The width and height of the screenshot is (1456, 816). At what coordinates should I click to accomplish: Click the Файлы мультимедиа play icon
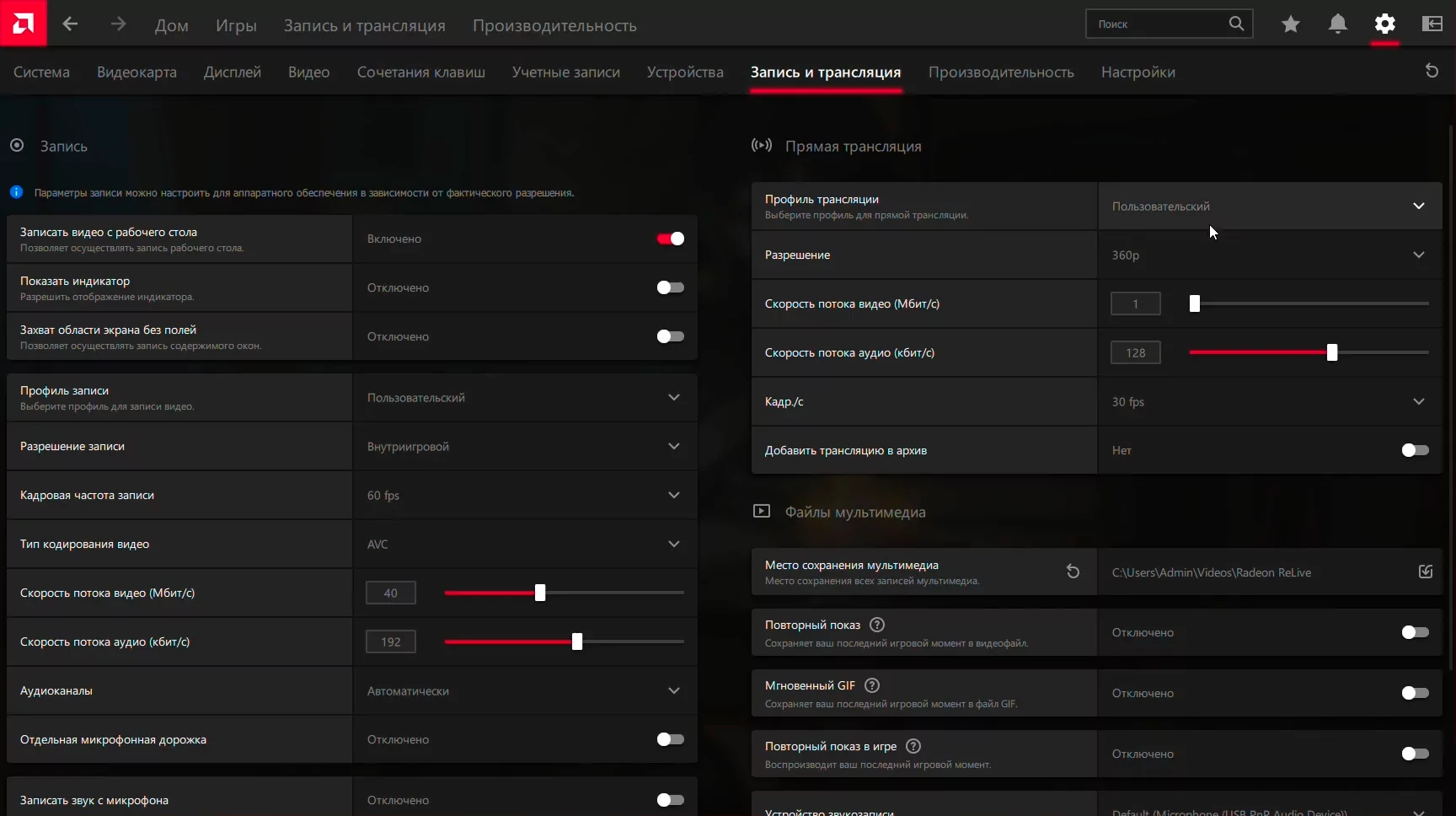[762, 511]
